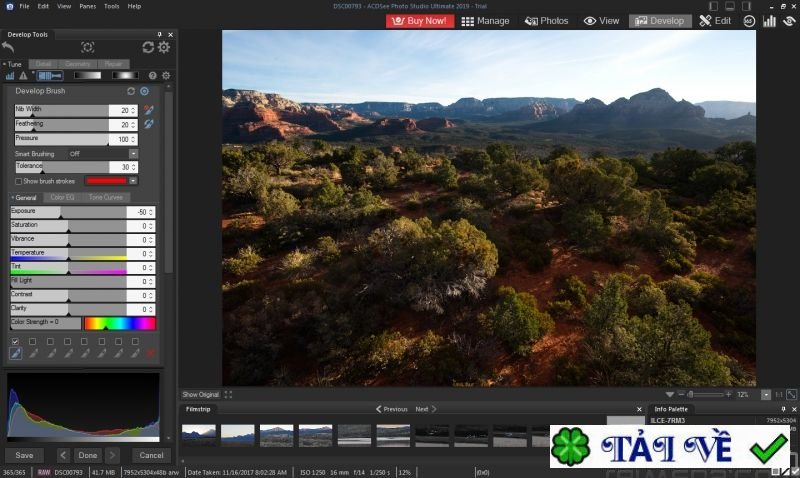Open brush stroke color dropdown
Image resolution: width=800 pixels, height=478 pixels.
tap(133, 181)
